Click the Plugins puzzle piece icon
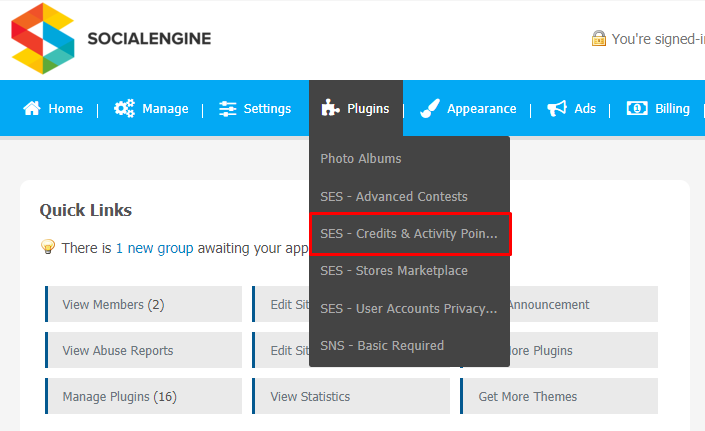 (x=330, y=108)
